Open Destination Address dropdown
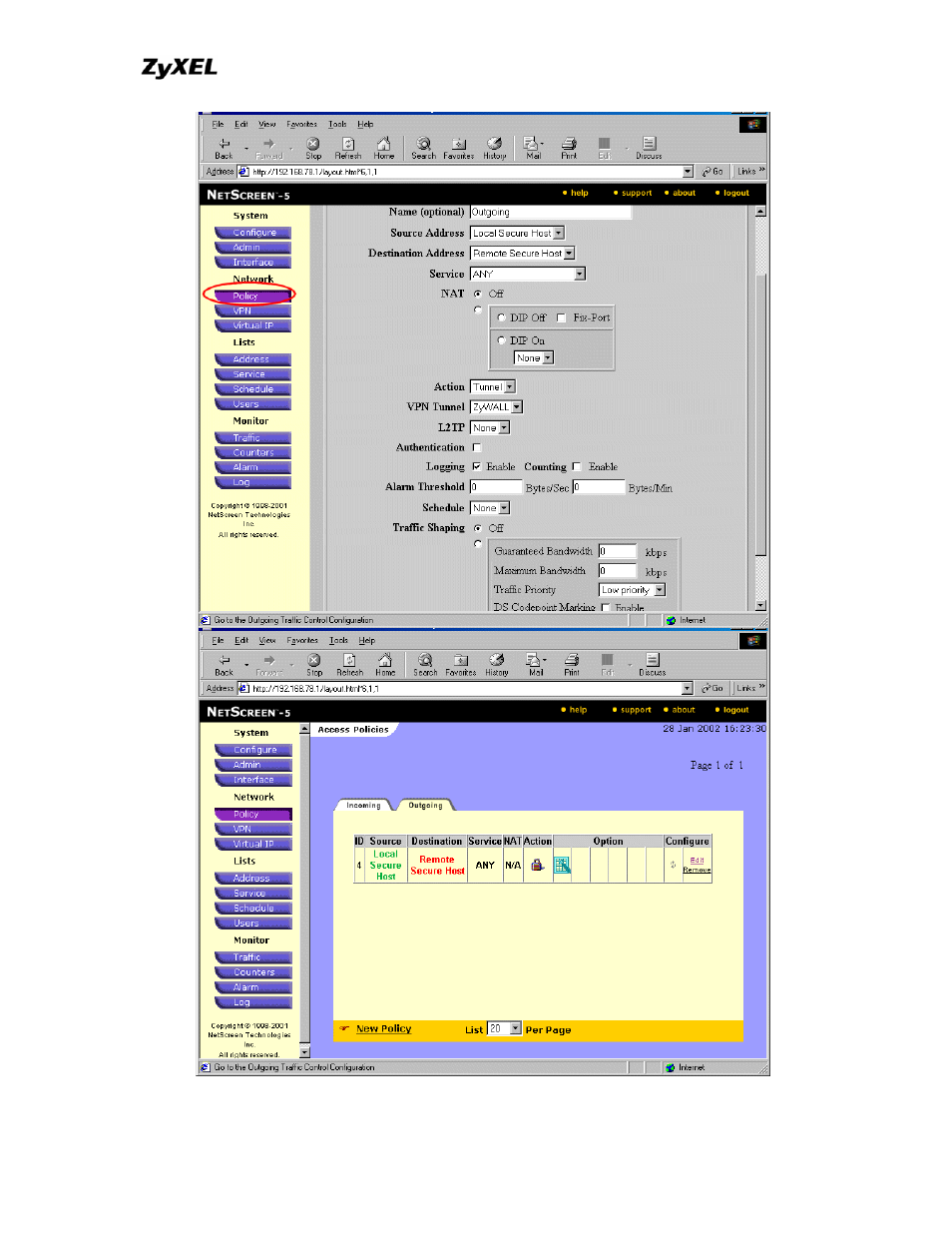952x1233 pixels. point(522,254)
